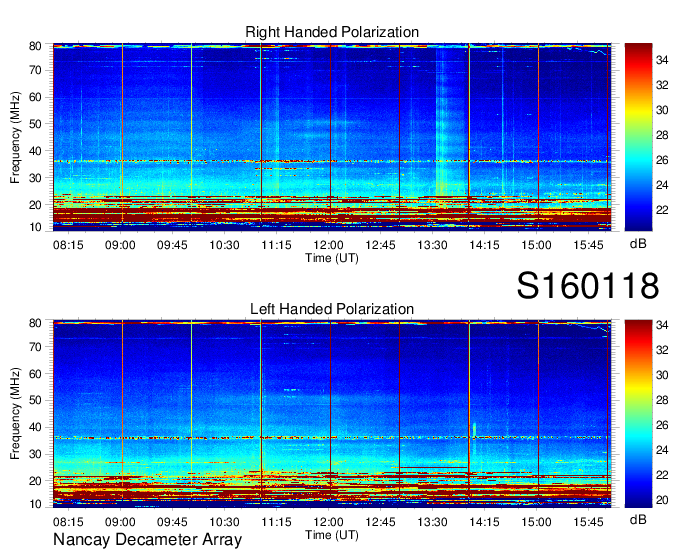Click the 40 MHz tick on right-handed plot

click(x=35, y=151)
